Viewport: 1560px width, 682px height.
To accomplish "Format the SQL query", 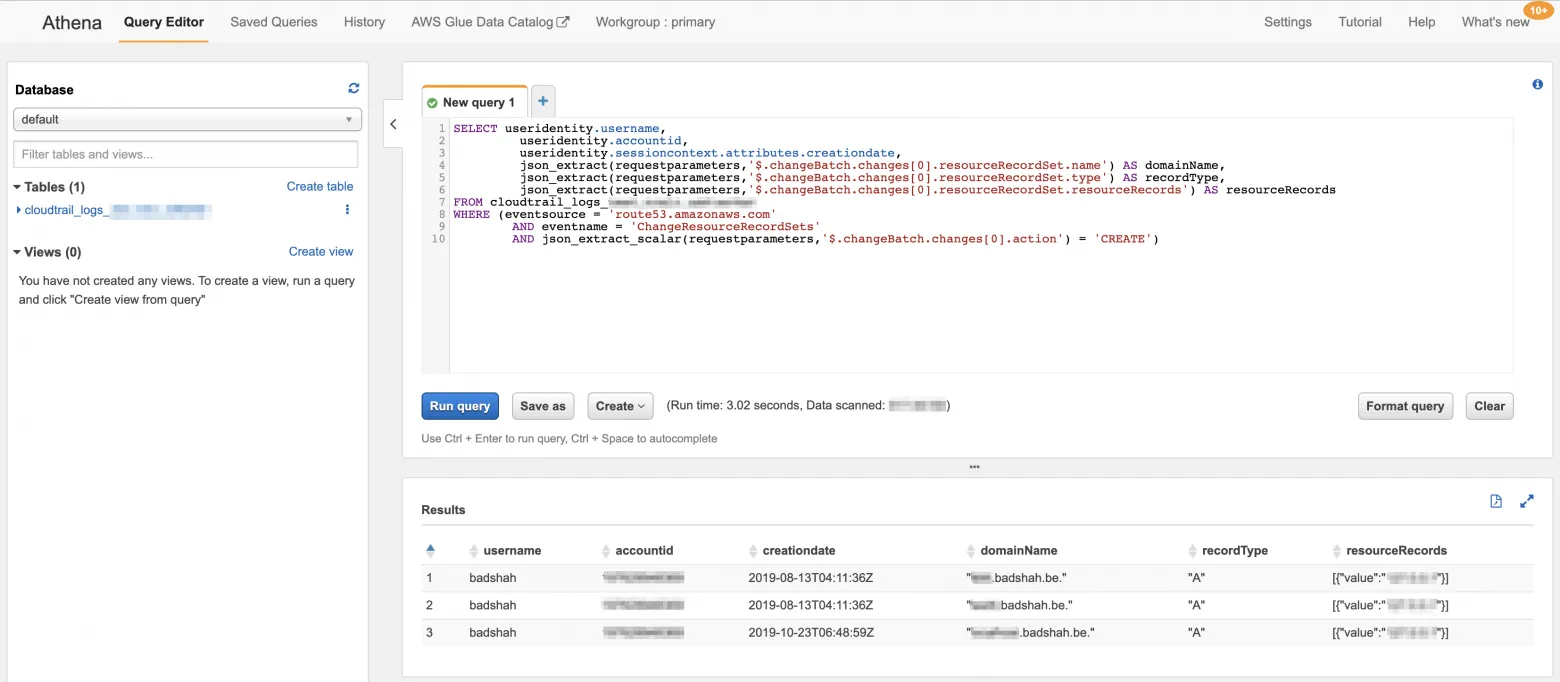I will (x=1405, y=406).
